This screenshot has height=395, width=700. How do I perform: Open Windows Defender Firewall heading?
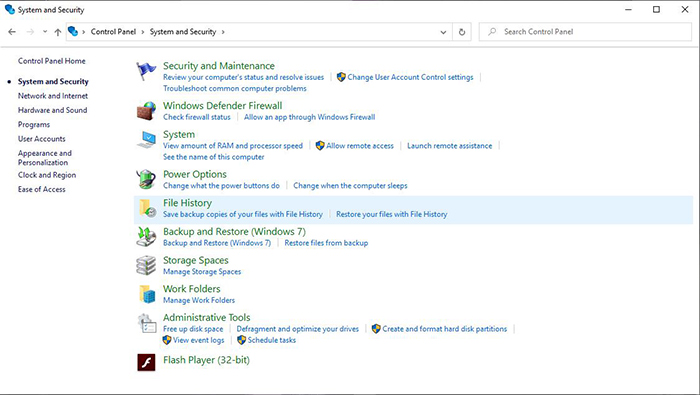pyautogui.click(x=222, y=106)
